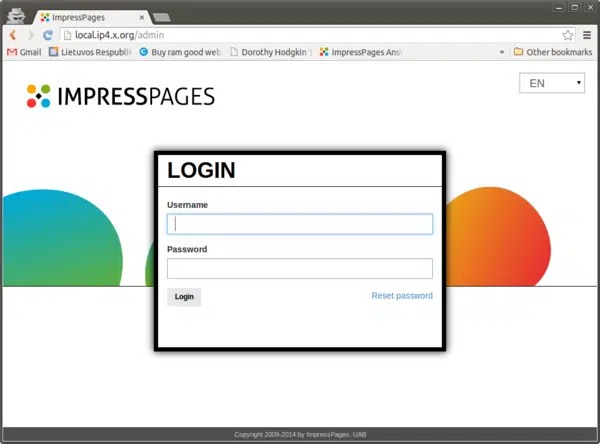Open the Chrome hamburger menu
The image size is (600, 444).
pyautogui.click(x=587, y=35)
